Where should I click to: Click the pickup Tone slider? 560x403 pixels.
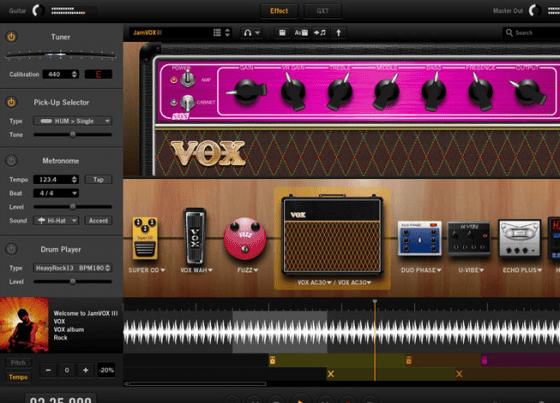coord(72,135)
